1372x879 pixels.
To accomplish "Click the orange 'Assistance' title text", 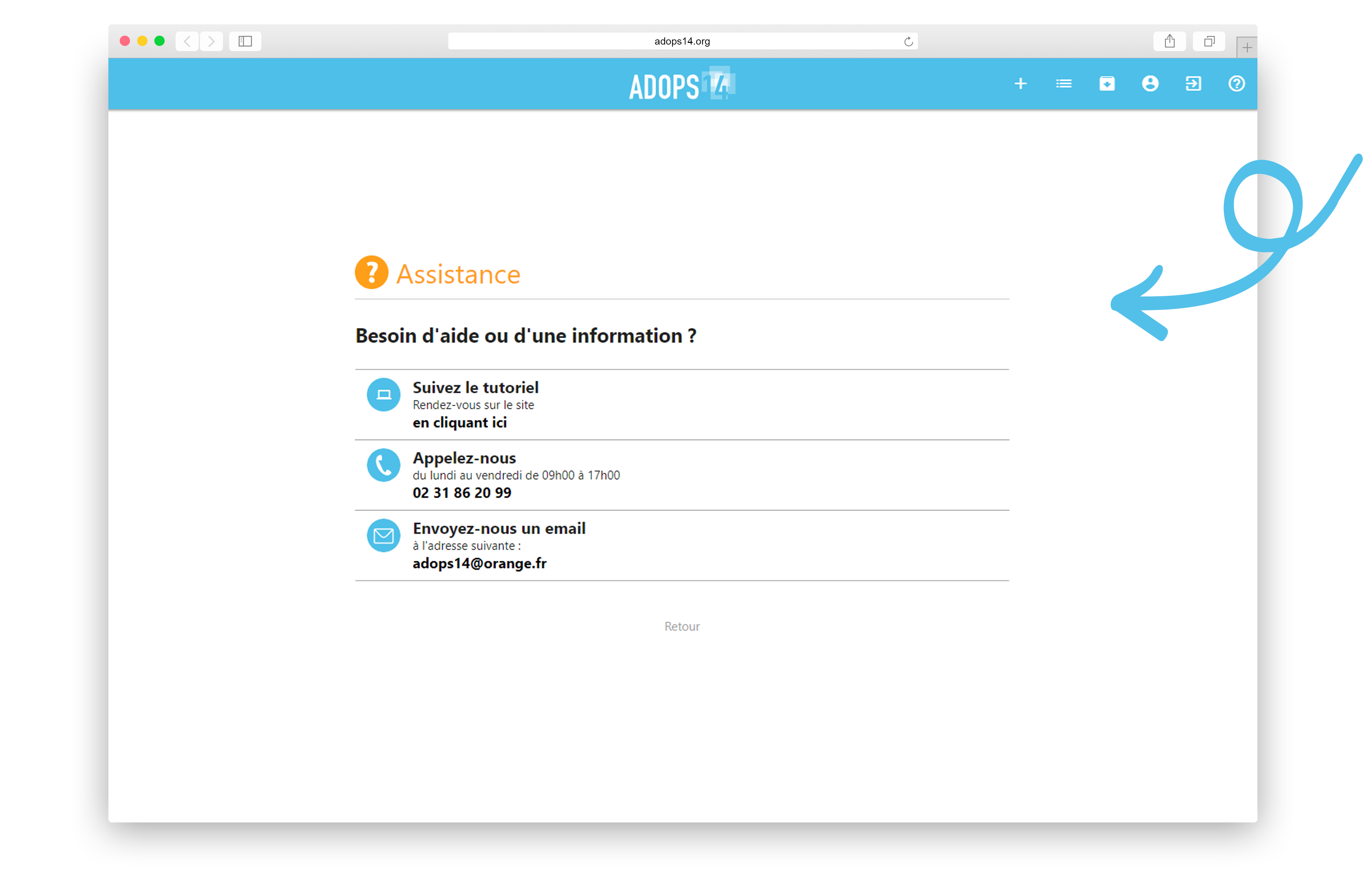I will coord(458,274).
